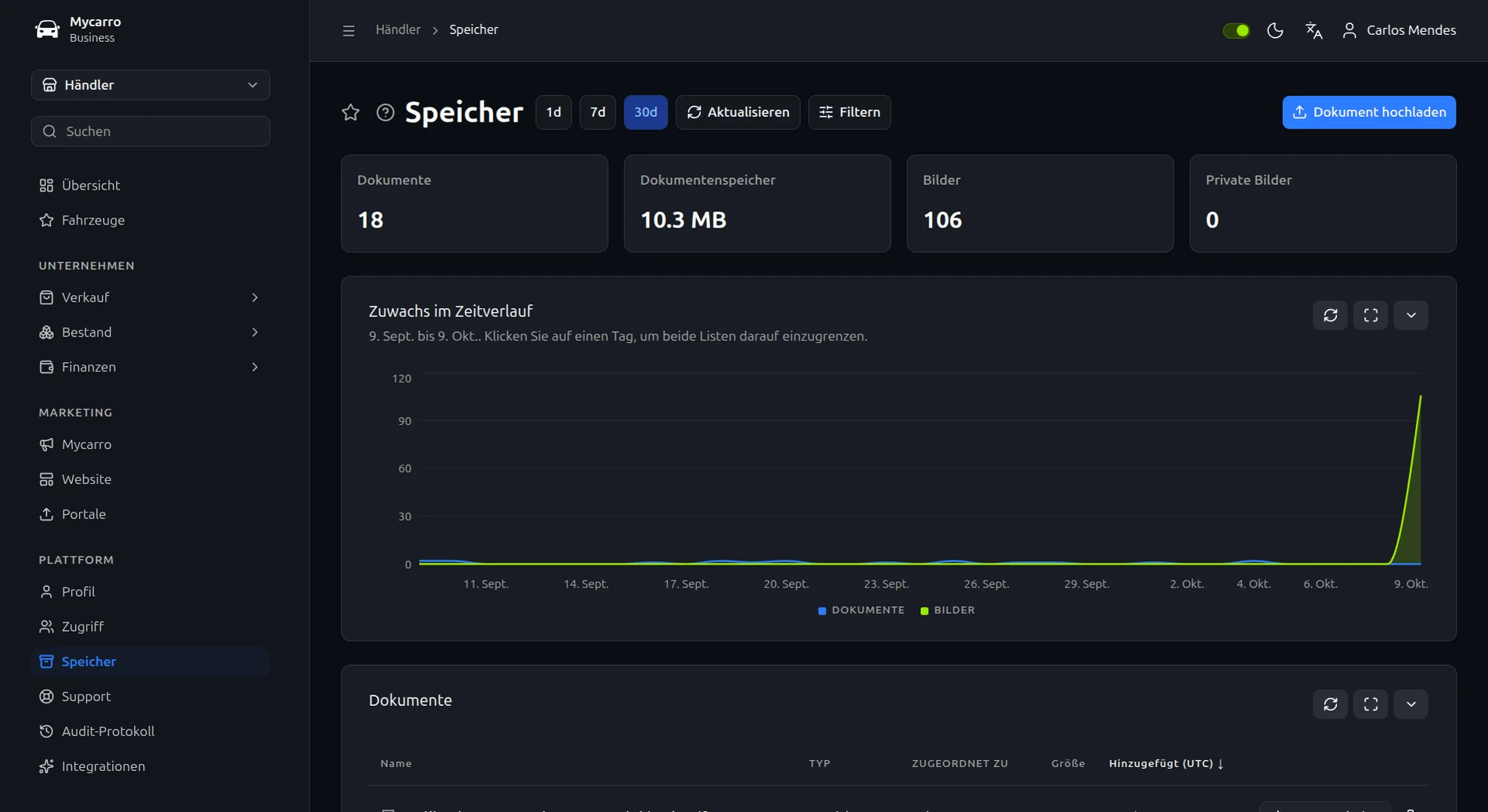Collapse the Dokumente panel chevron
Viewport: 1488px width, 812px height.
click(x=1411, y=704)
